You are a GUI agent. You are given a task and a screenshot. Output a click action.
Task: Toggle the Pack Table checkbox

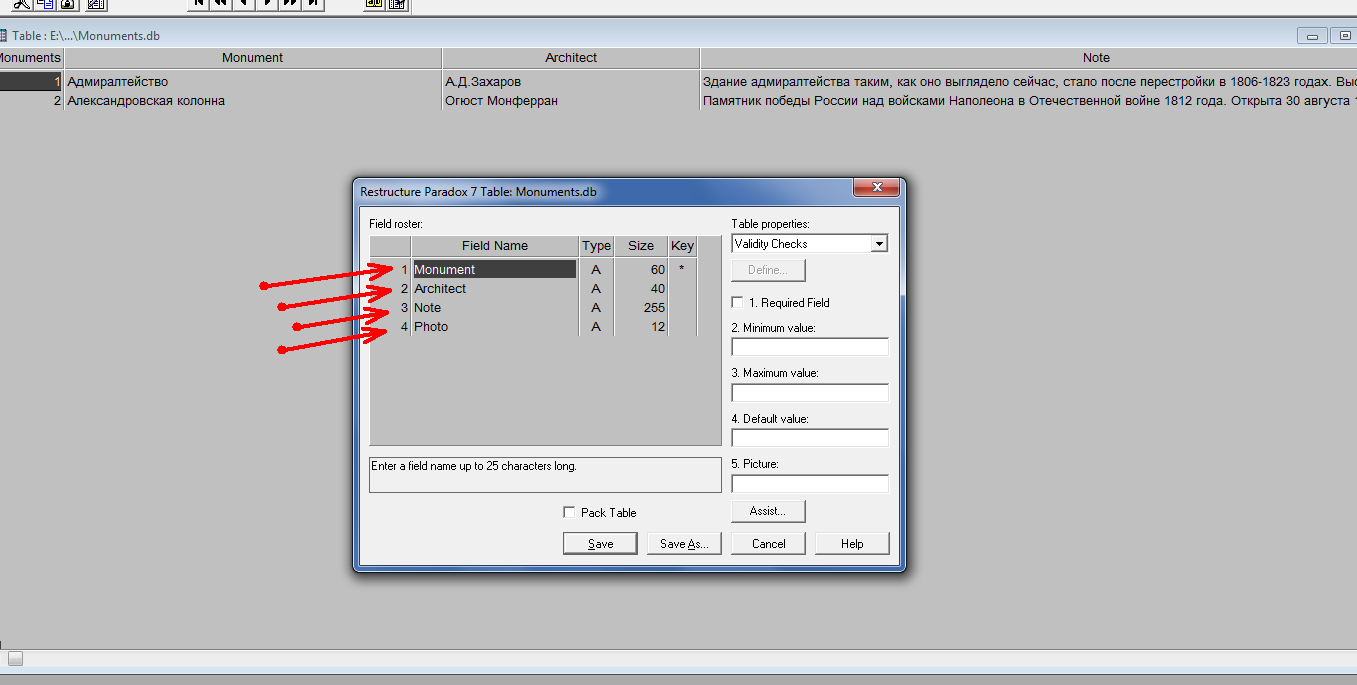tap(569, 512)
